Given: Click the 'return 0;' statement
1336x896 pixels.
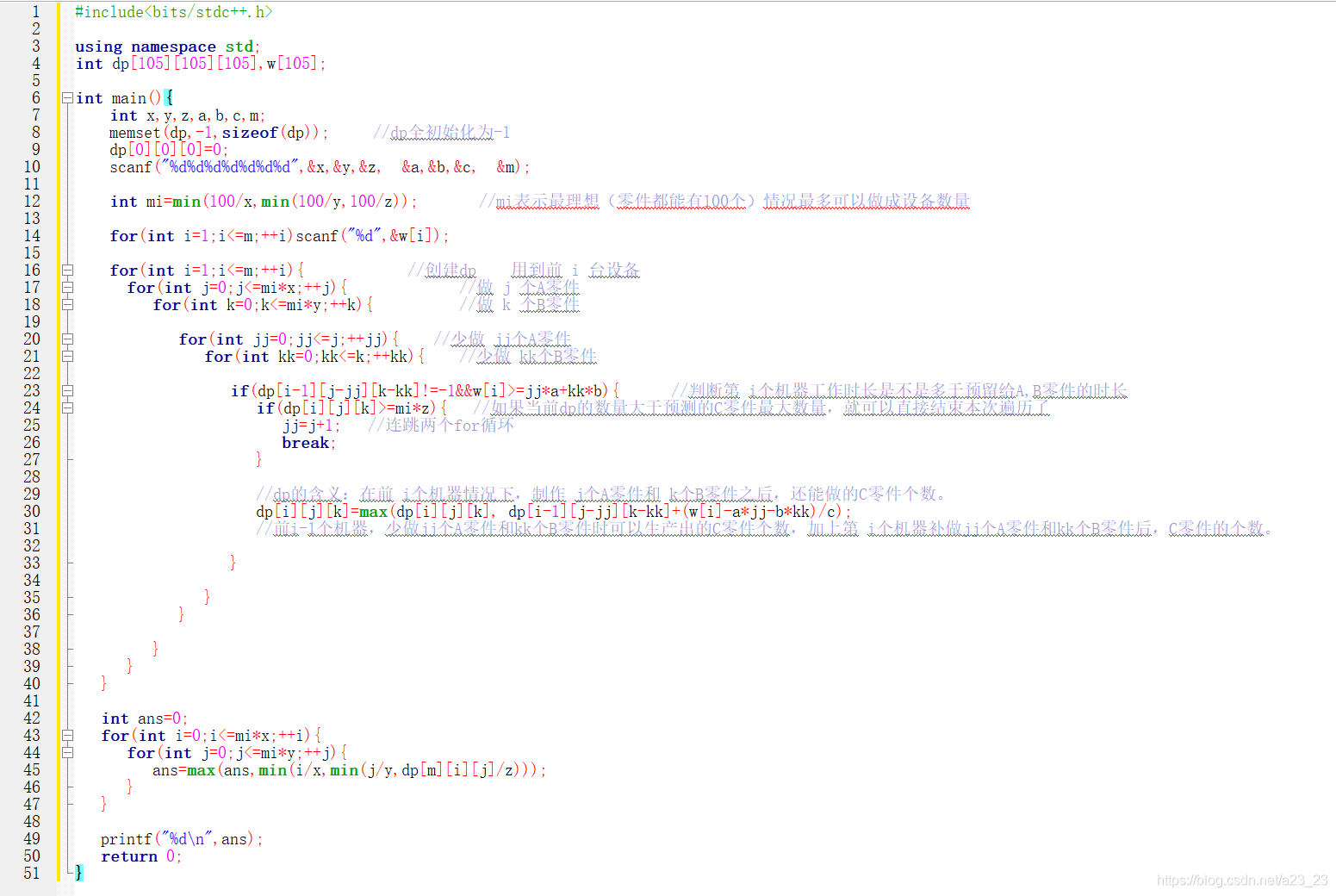Looking at the screenshot, I should point(141,856).
